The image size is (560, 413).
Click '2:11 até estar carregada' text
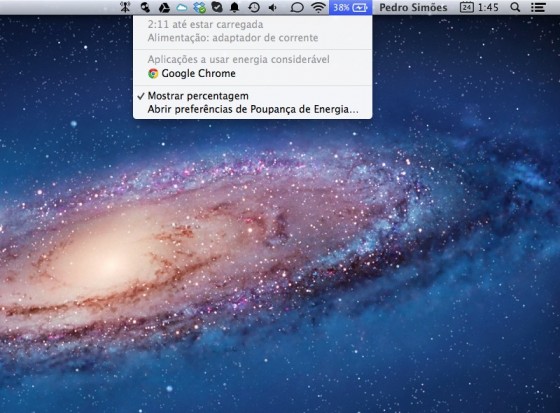coord(205,25)
